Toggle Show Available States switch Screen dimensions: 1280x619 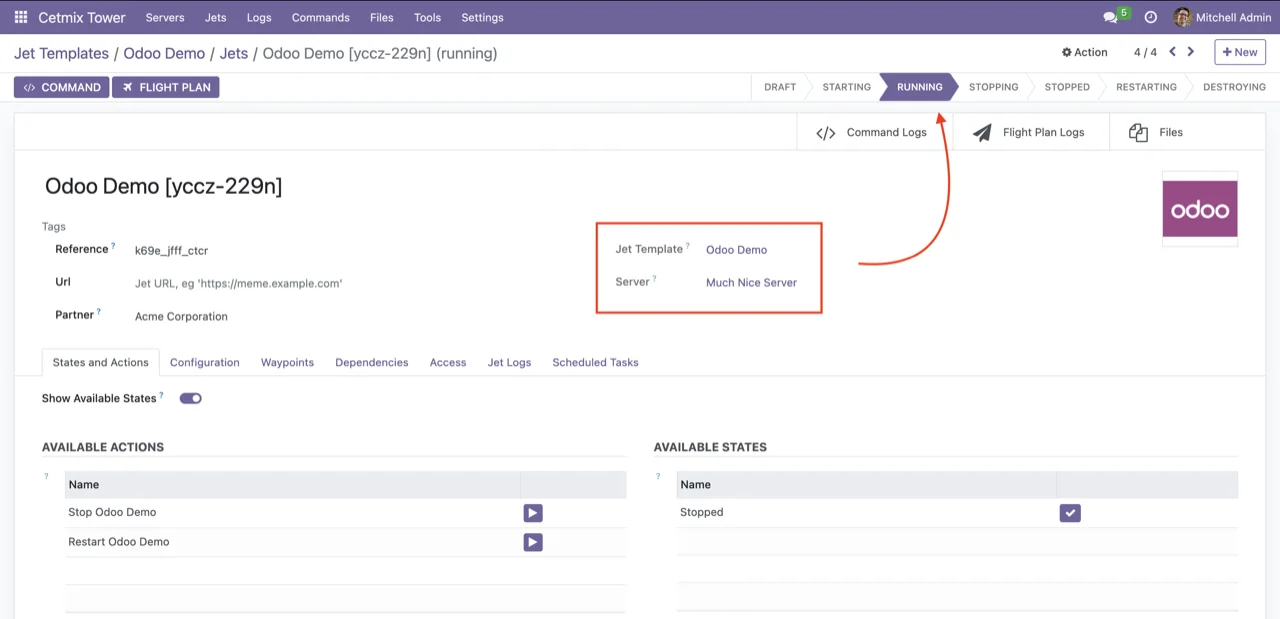click(x=190, y=398)
